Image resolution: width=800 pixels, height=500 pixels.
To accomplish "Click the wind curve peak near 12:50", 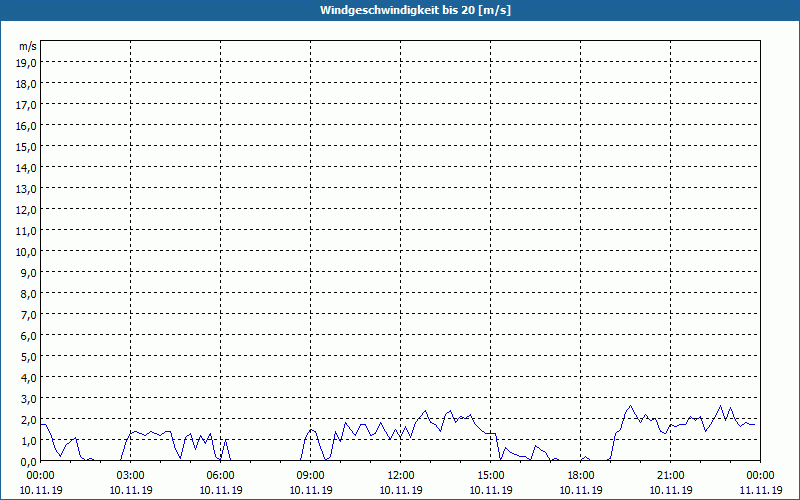I will pos(425,411).
